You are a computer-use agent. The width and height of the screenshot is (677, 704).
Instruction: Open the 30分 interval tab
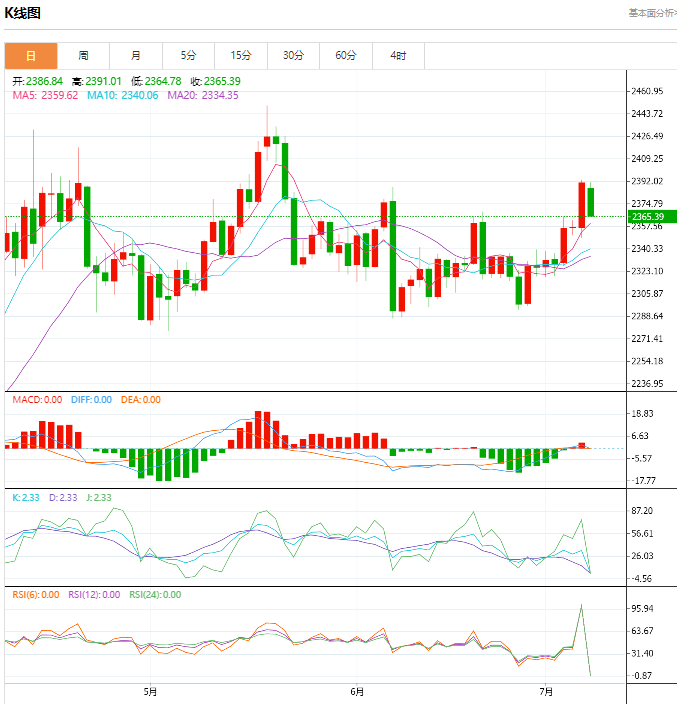click(294, 56)
